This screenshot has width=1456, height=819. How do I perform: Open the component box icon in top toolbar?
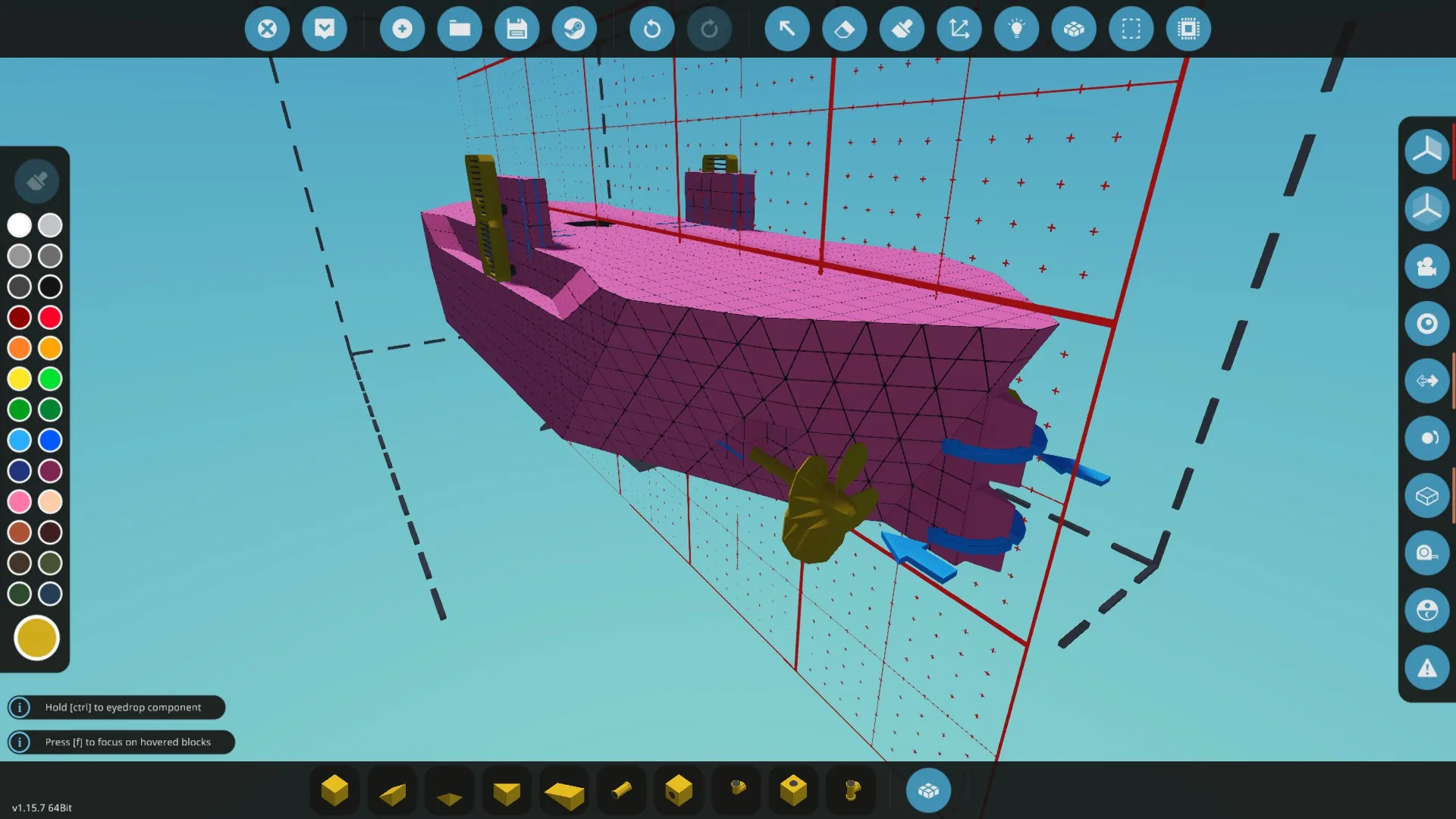pos(1074,29)
